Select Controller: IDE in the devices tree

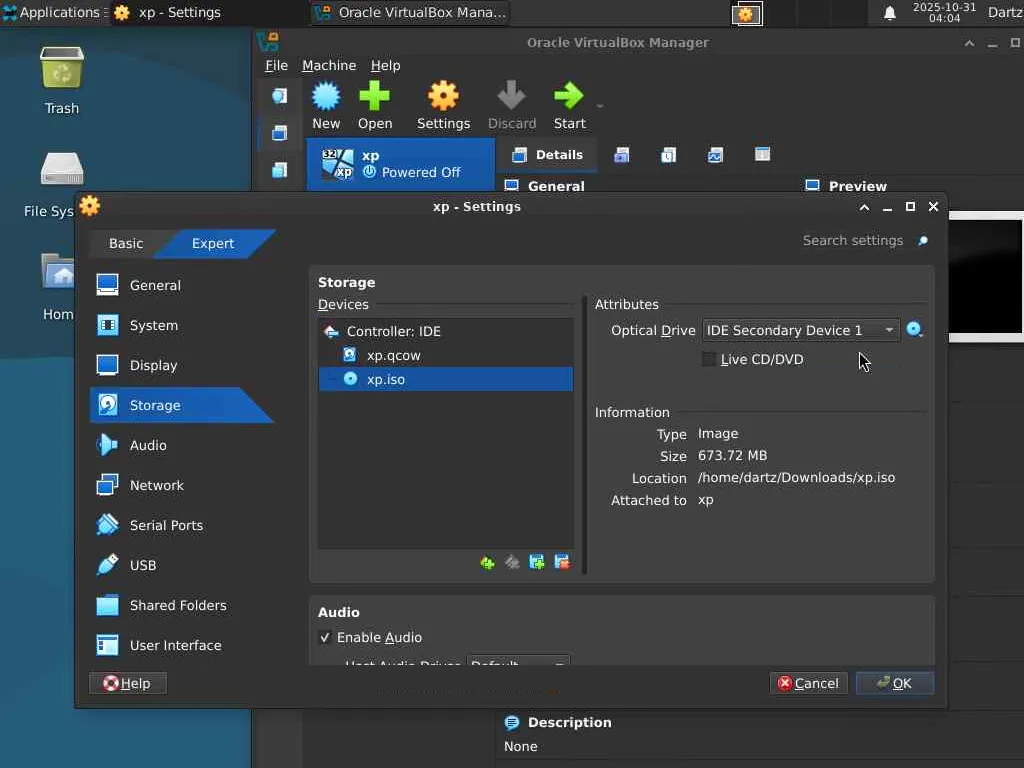pos(445,331)
